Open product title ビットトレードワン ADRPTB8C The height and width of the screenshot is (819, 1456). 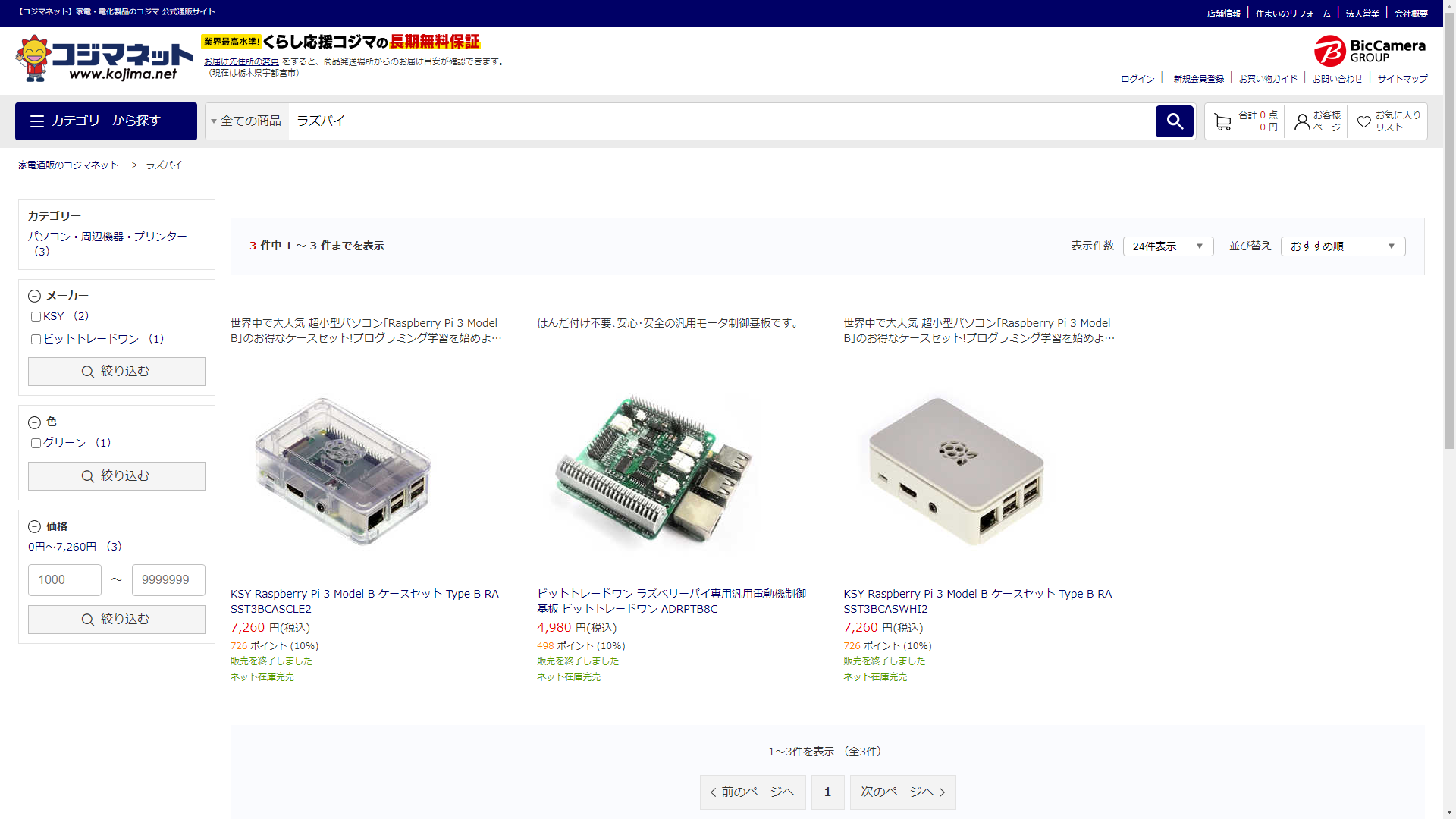click(x=672, y=601)
